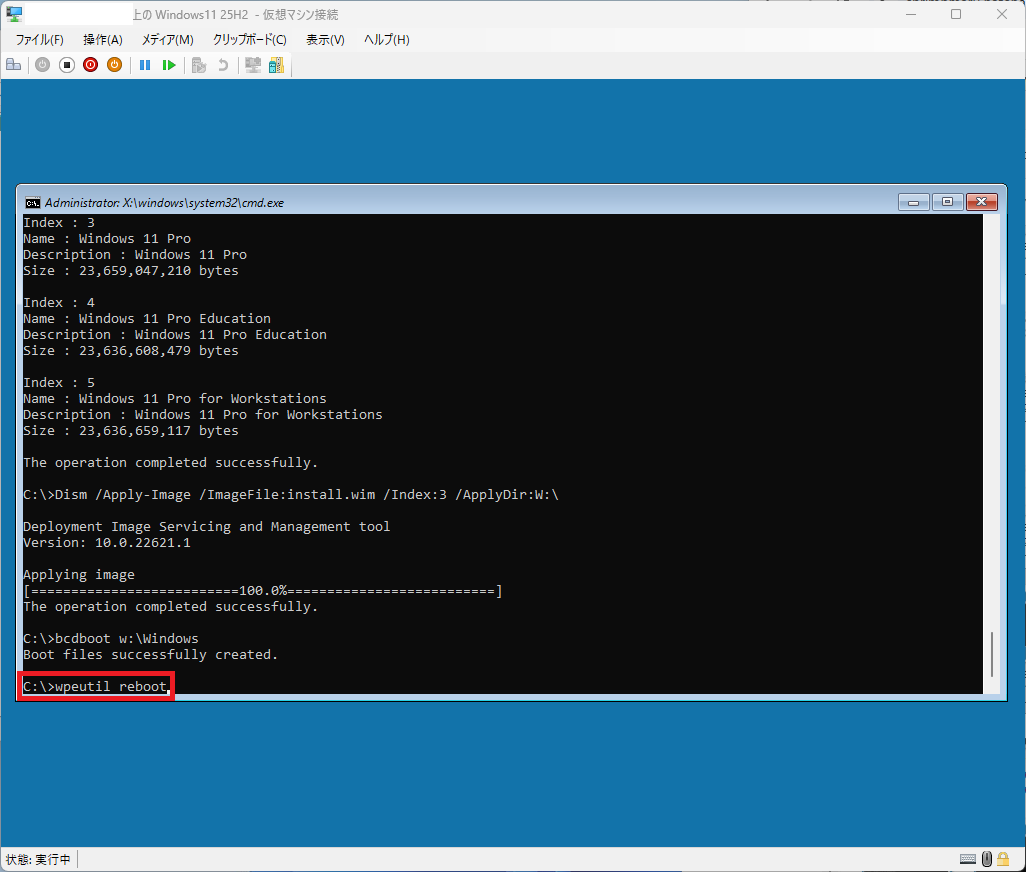Click the greyed-out Checkpoint toolbar icon
The height and width of the screenshot is (872, 1026).
pos(199,65)
